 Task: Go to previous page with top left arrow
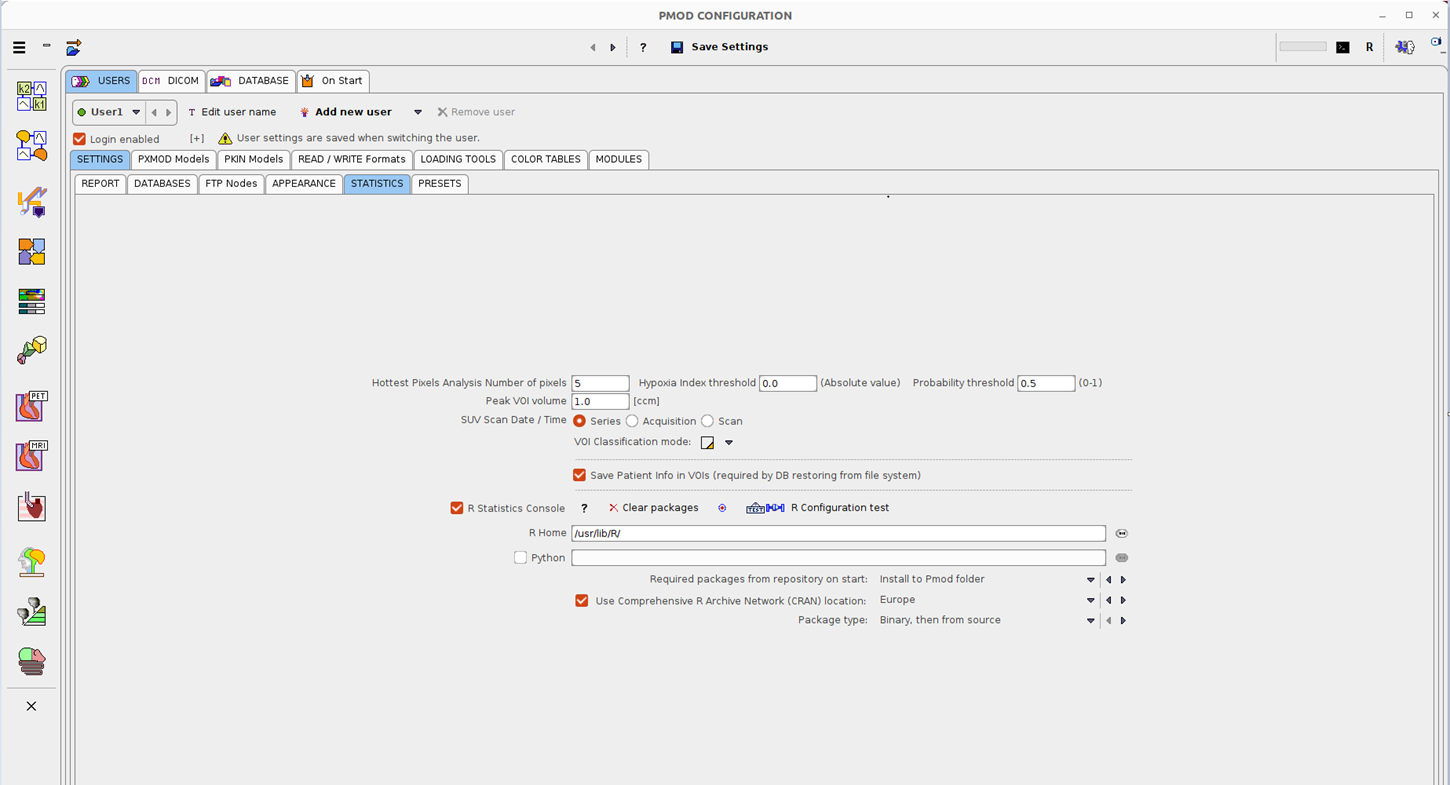click(x=593, y=47)
